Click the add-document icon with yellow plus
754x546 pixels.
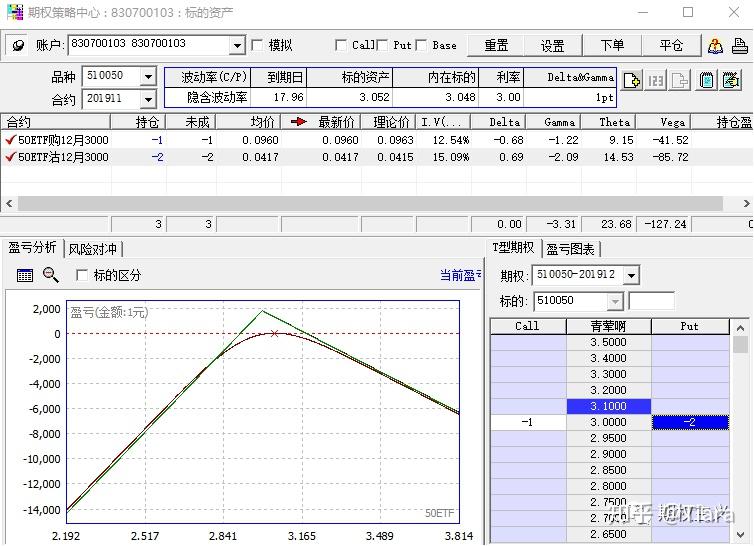click(x=631, y=80)
